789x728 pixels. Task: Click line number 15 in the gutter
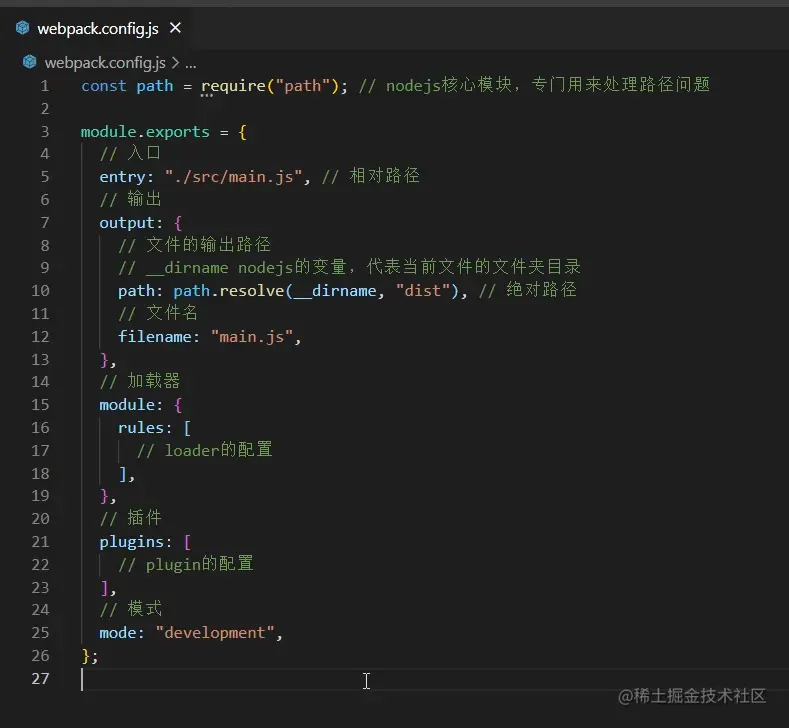[40, 405]
